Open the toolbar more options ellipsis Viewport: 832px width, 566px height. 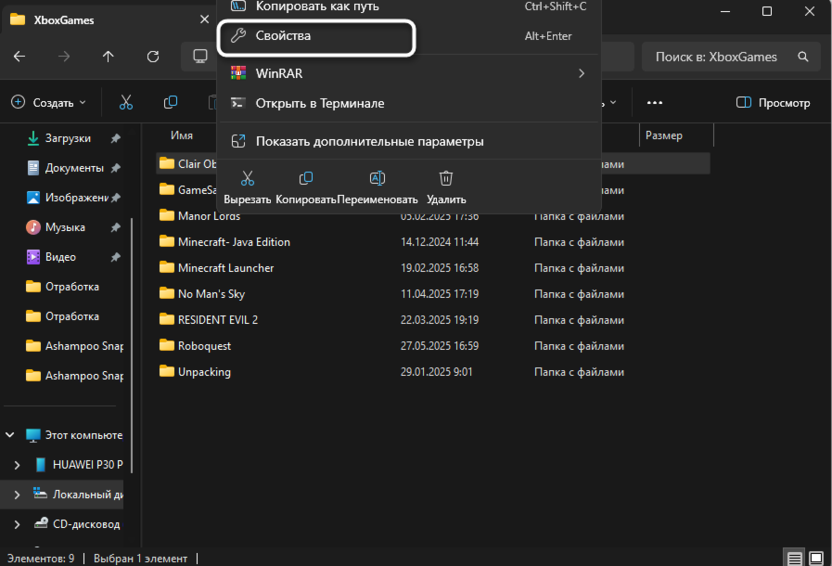pyautogui.click(x=655, y=102)
